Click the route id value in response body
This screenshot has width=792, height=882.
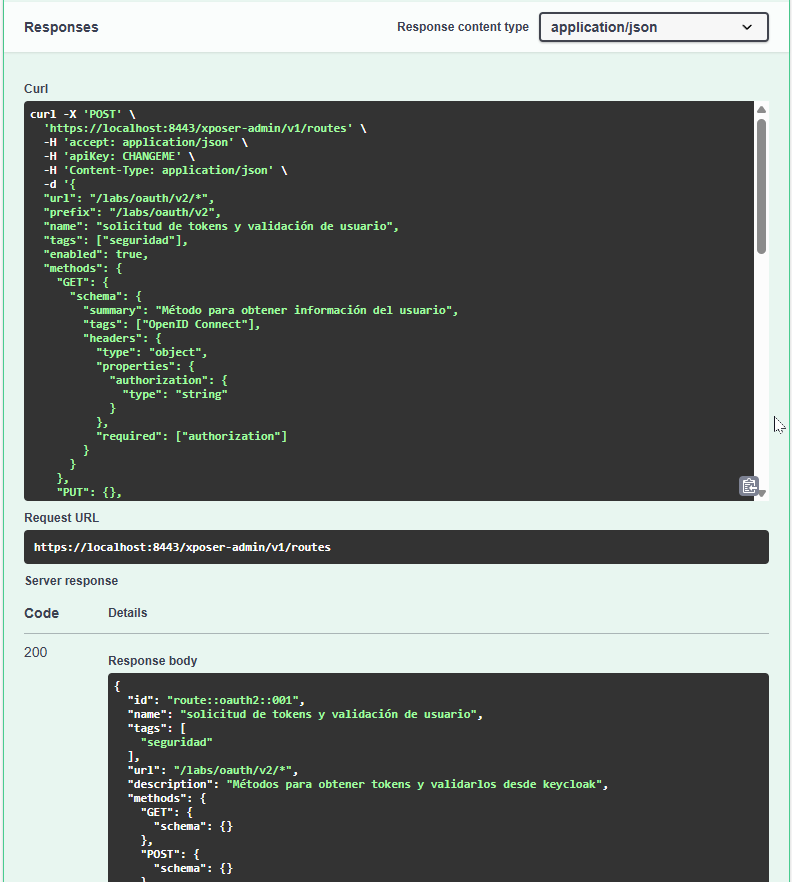click(x=235, y=700)
